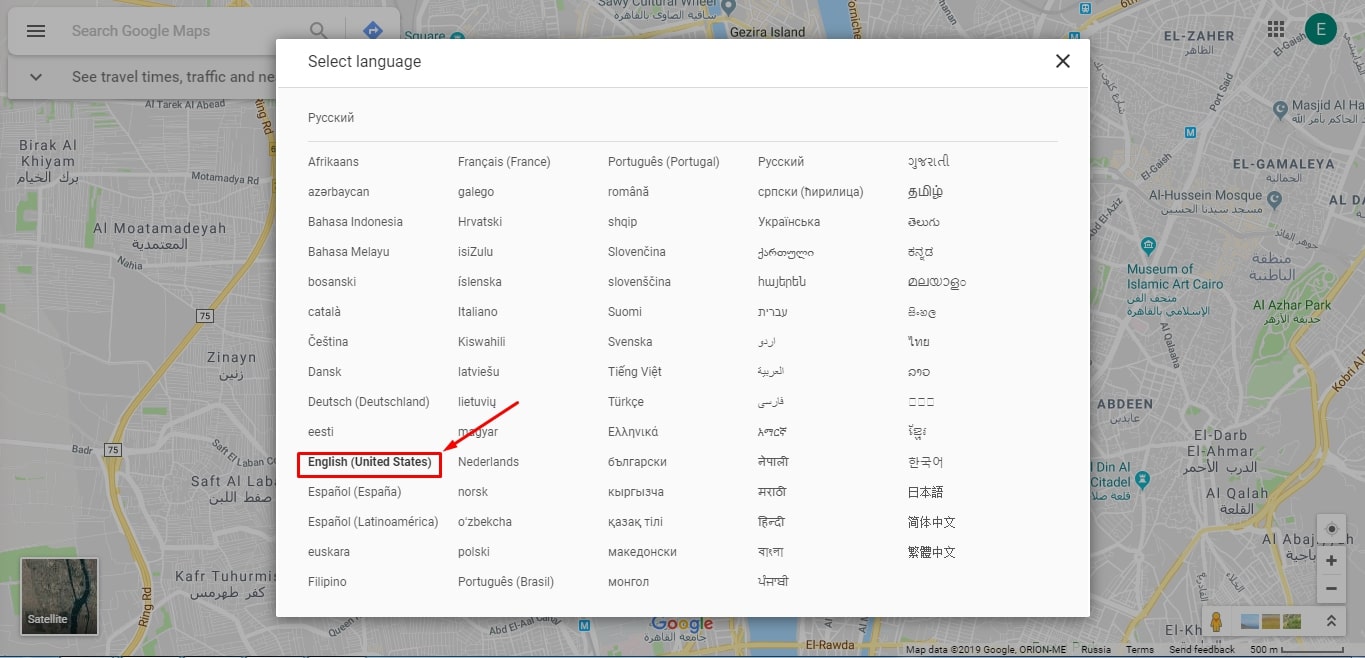Viewport: 1365px width, 658px height.
Task: Choose Türkçe language
Action: [626, 402]
